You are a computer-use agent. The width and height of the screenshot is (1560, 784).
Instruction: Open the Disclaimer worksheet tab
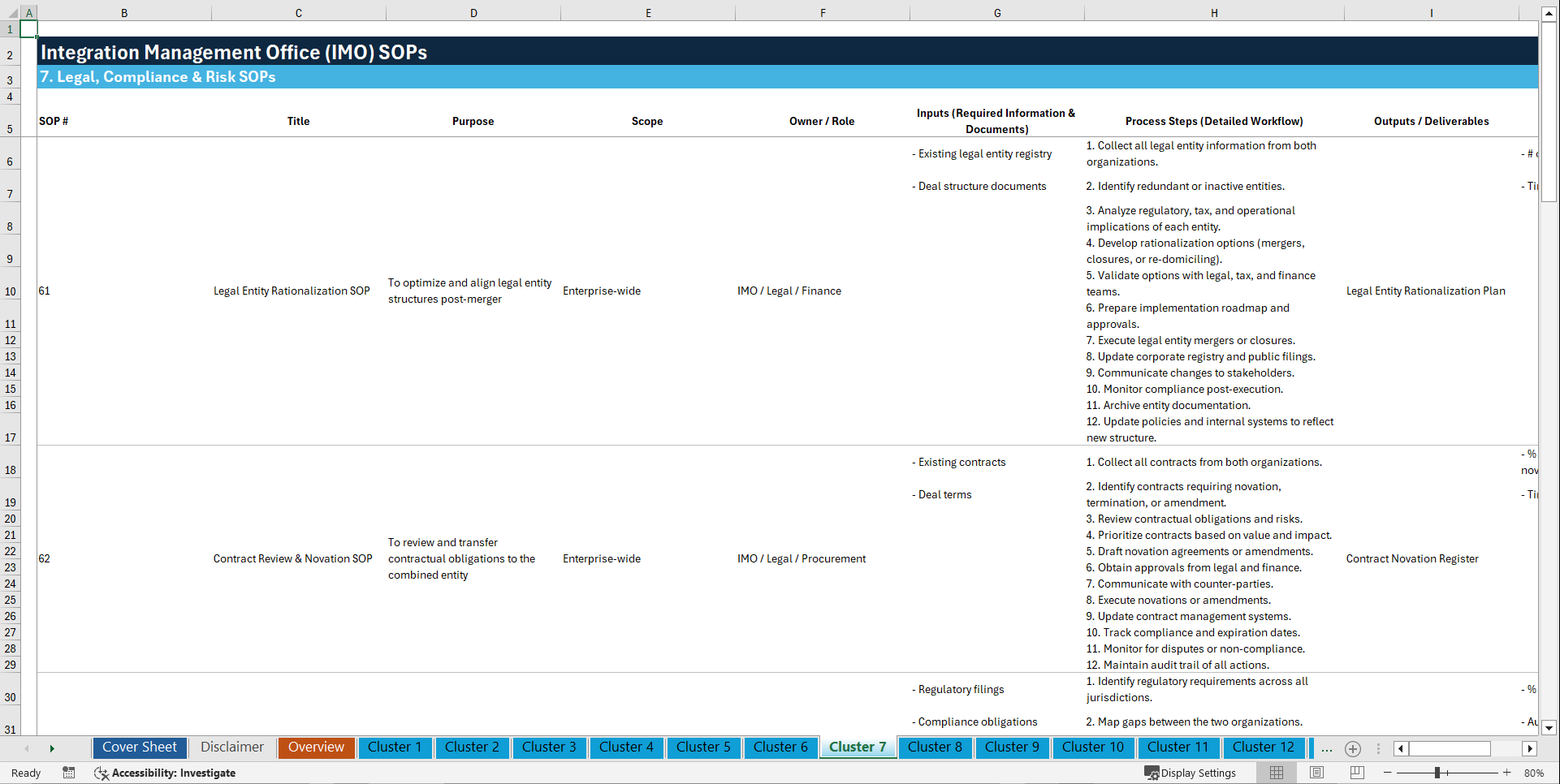point(231,747)
